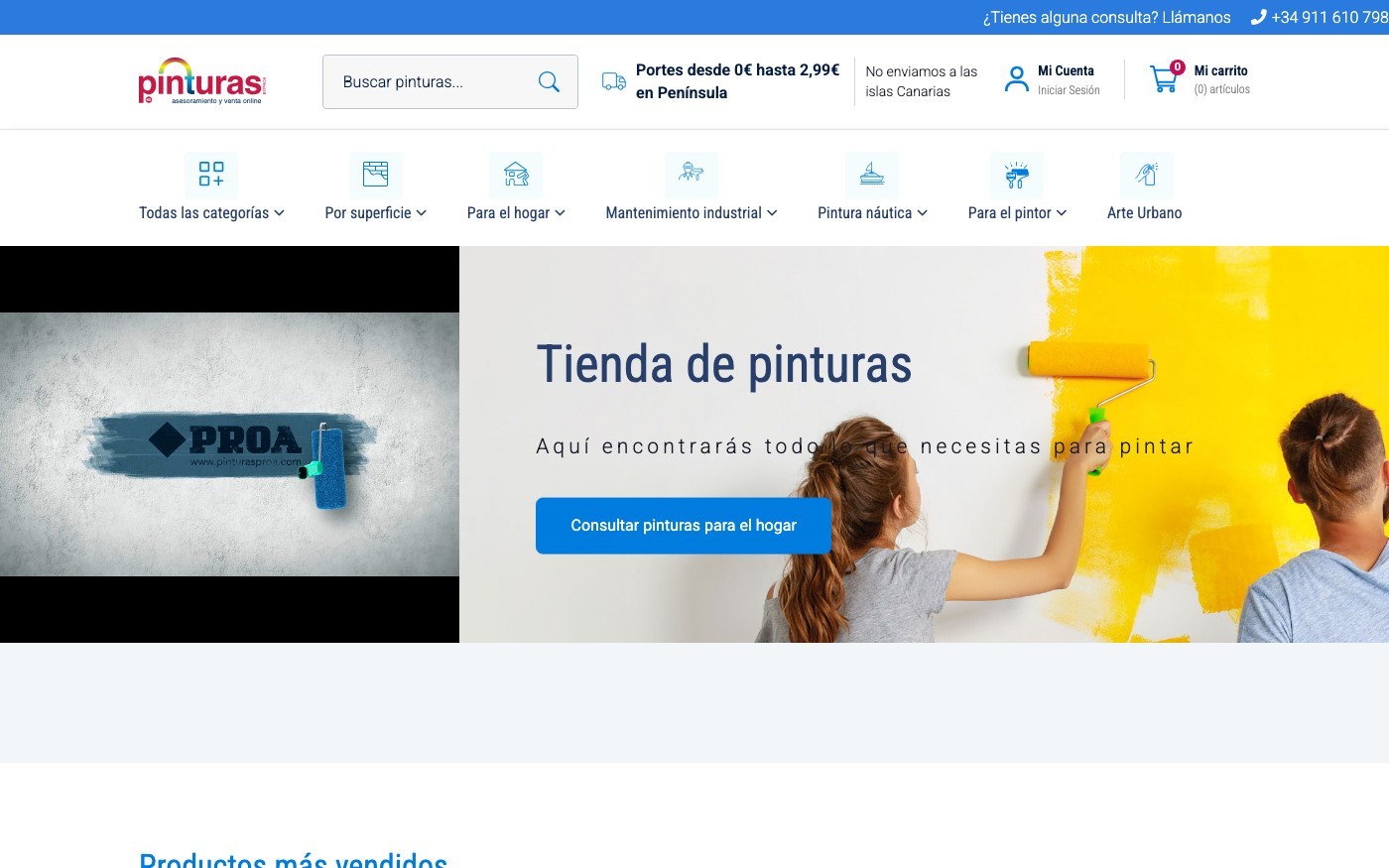Click the Pinturas Proa logo

[x=202, y=81]
